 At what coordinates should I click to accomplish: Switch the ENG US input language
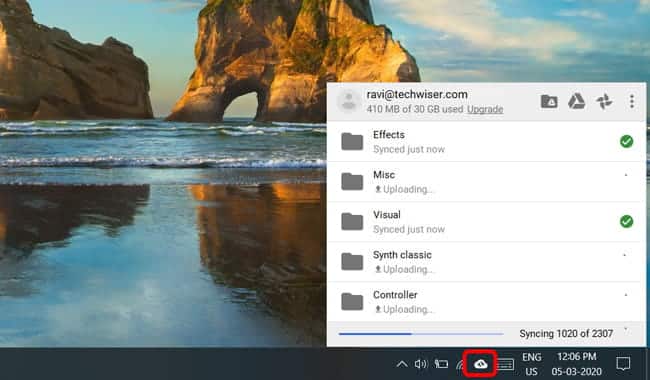tap(531, 364)
